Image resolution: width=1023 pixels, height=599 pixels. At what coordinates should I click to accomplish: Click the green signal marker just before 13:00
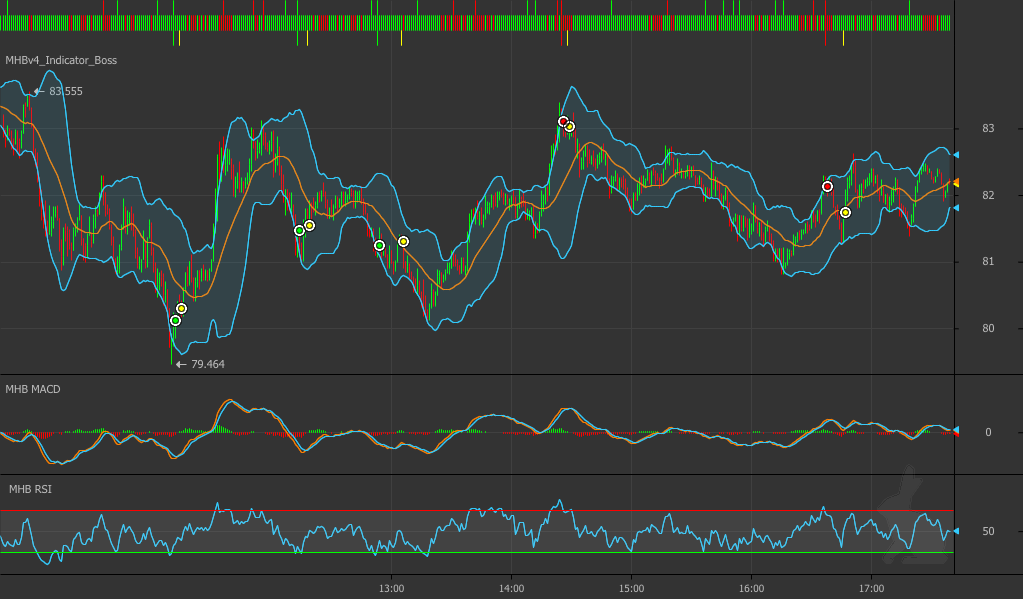[379, 245]
